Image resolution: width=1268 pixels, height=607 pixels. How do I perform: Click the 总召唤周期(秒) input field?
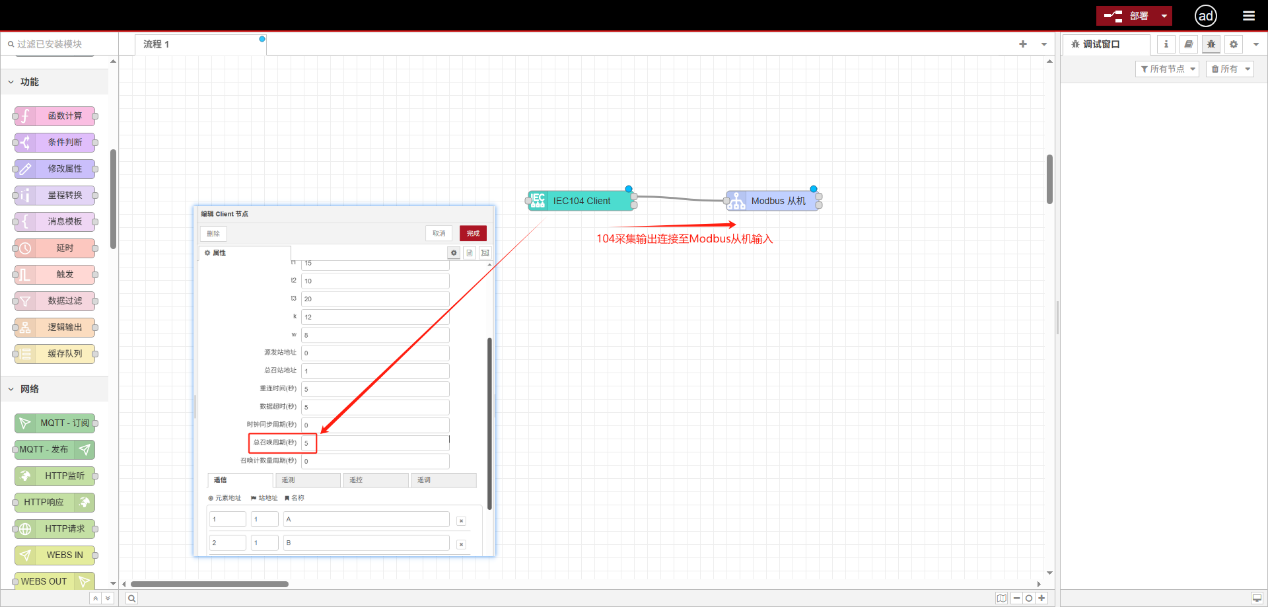375,442
